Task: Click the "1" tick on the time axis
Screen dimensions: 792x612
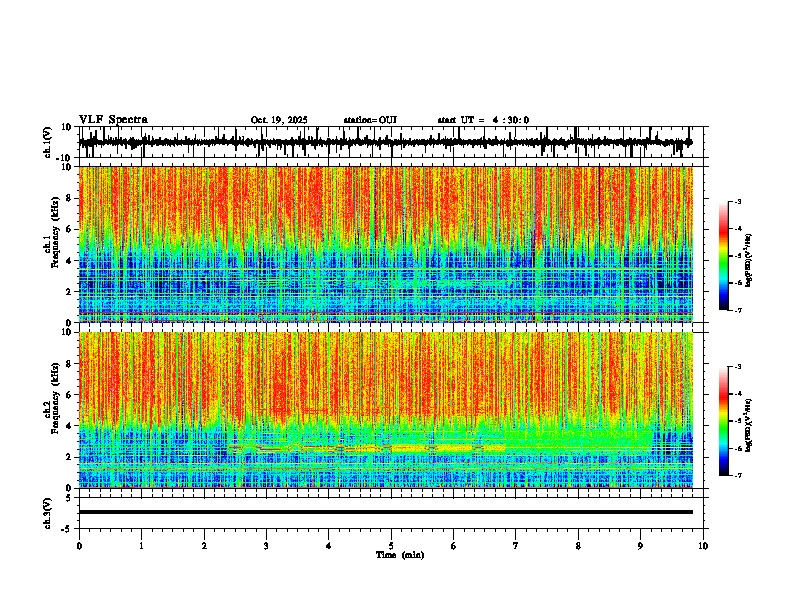Action: click(141, 546)
